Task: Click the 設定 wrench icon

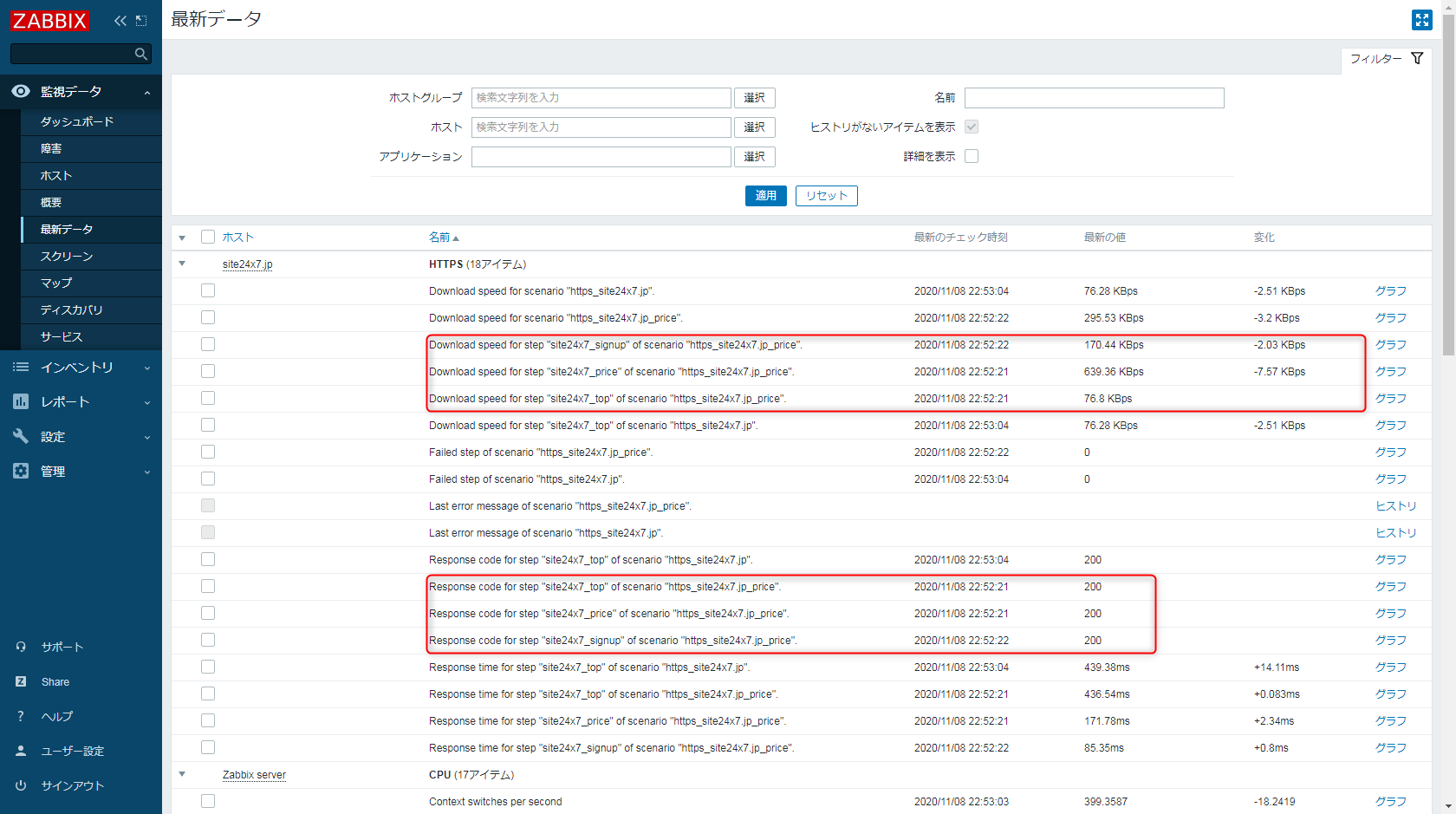Action: tap(21, 436)
